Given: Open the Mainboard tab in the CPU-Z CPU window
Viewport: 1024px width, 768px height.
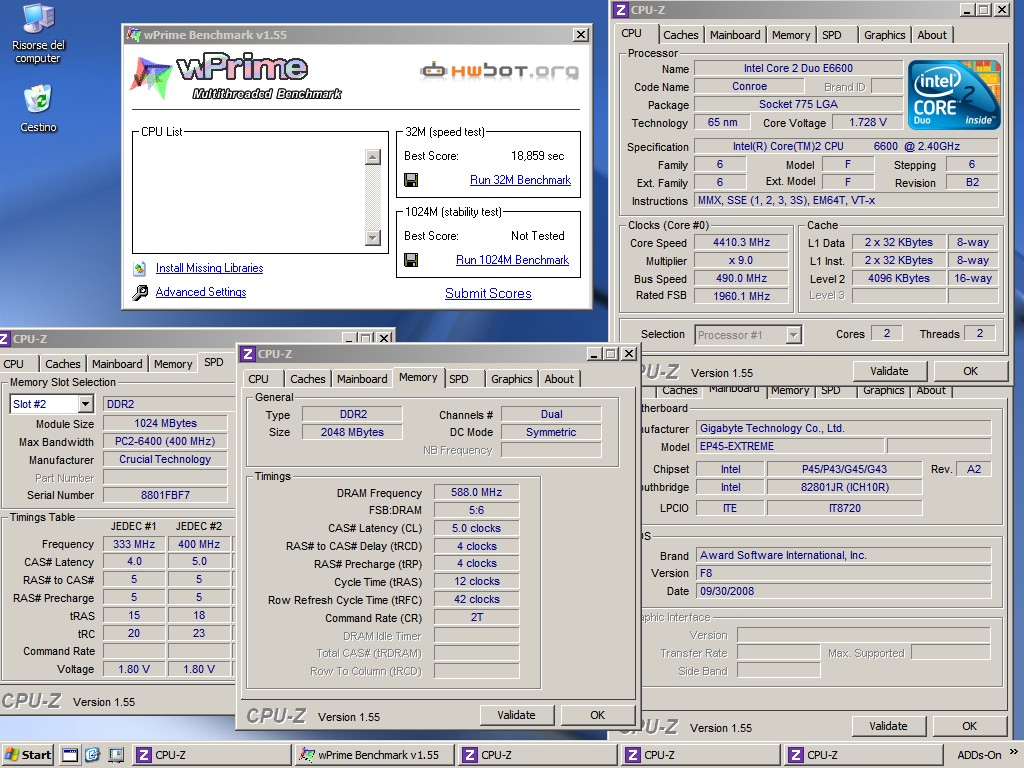Looking at the screenshot, I should pos(735,35).
